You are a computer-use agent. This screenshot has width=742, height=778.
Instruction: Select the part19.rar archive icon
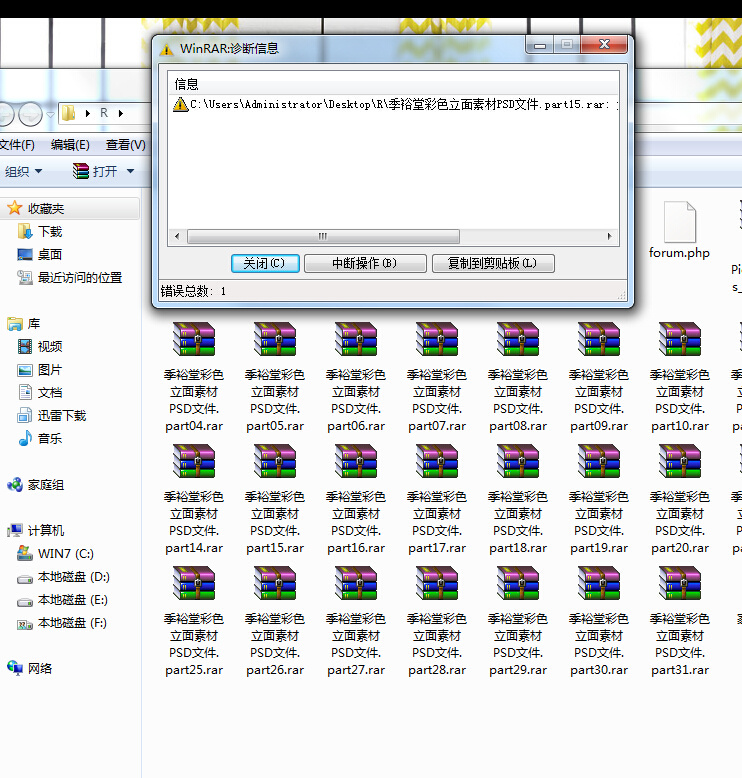pyautogui.click(x=599, y=463)
